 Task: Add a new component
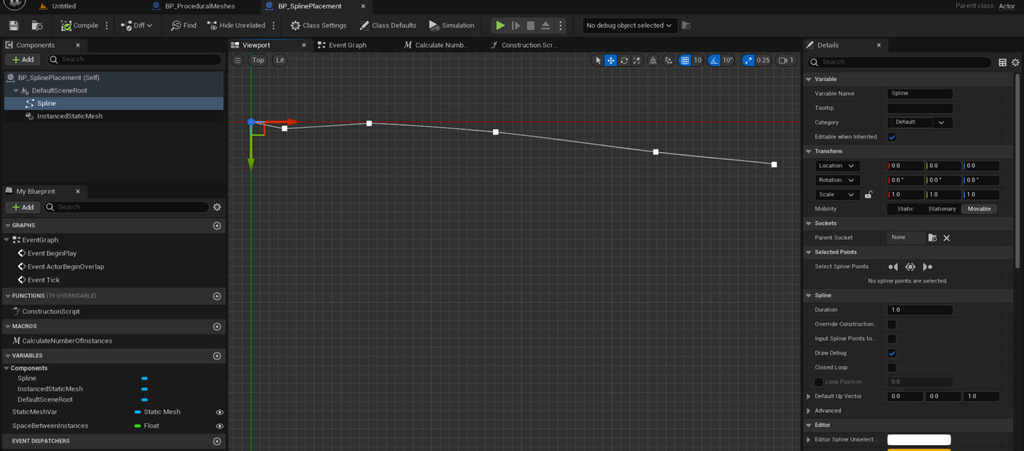(x=22, y=59)
